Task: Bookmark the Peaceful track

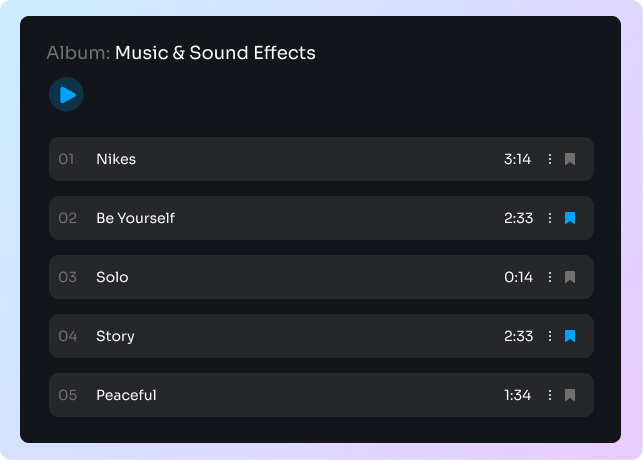Action: (x=570, y=395)
